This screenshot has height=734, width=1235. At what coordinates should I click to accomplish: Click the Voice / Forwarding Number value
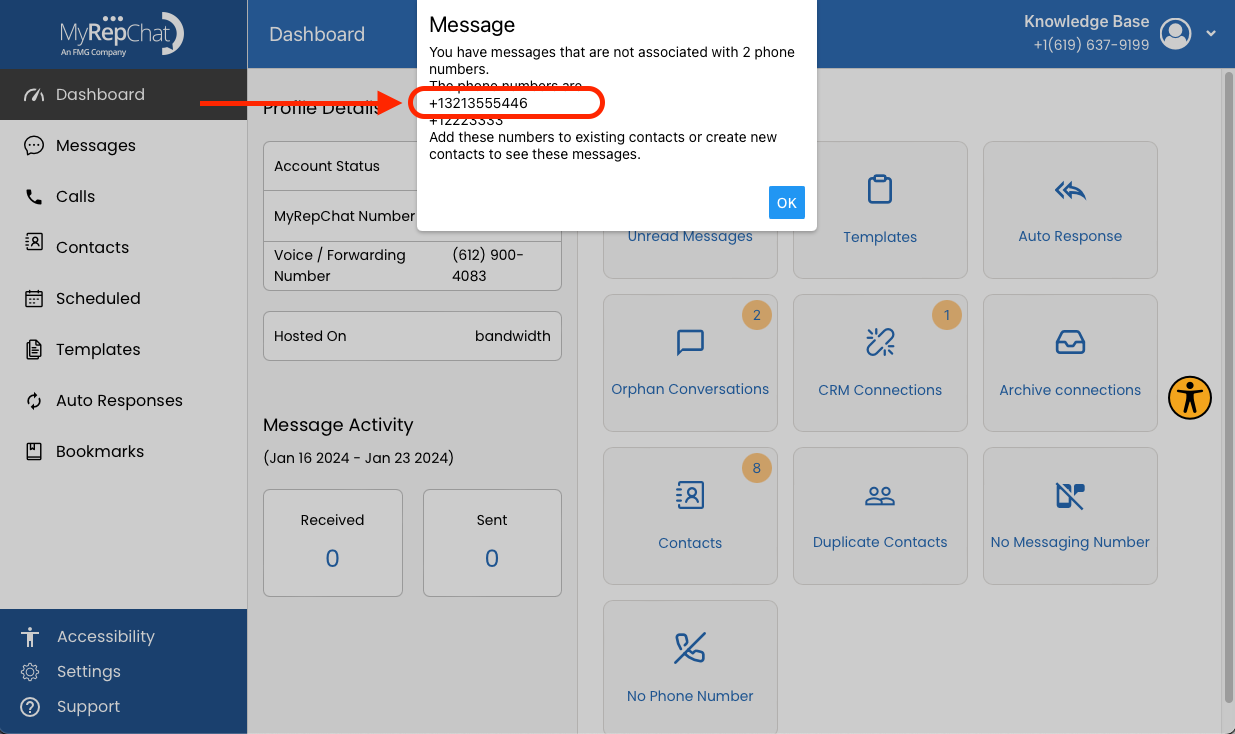[487, 265]
